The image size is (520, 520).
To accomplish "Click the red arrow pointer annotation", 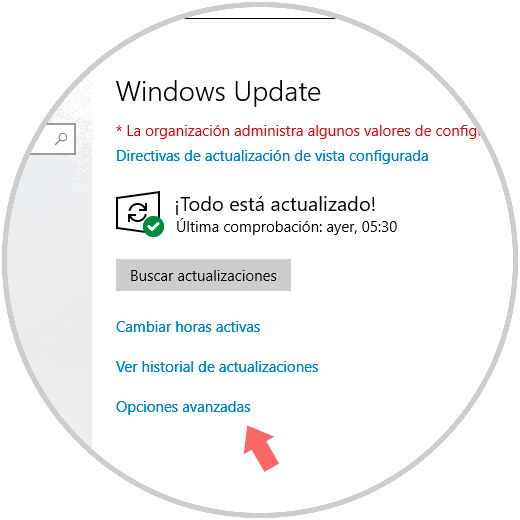I will [261, 448].
